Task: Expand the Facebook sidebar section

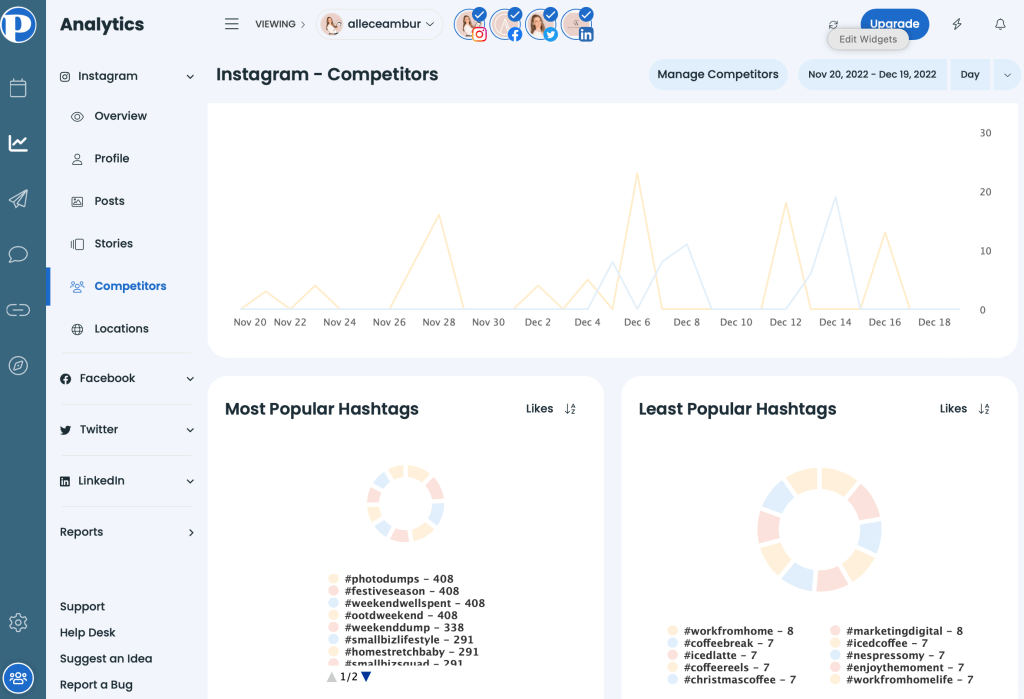Action: [190, 379]
